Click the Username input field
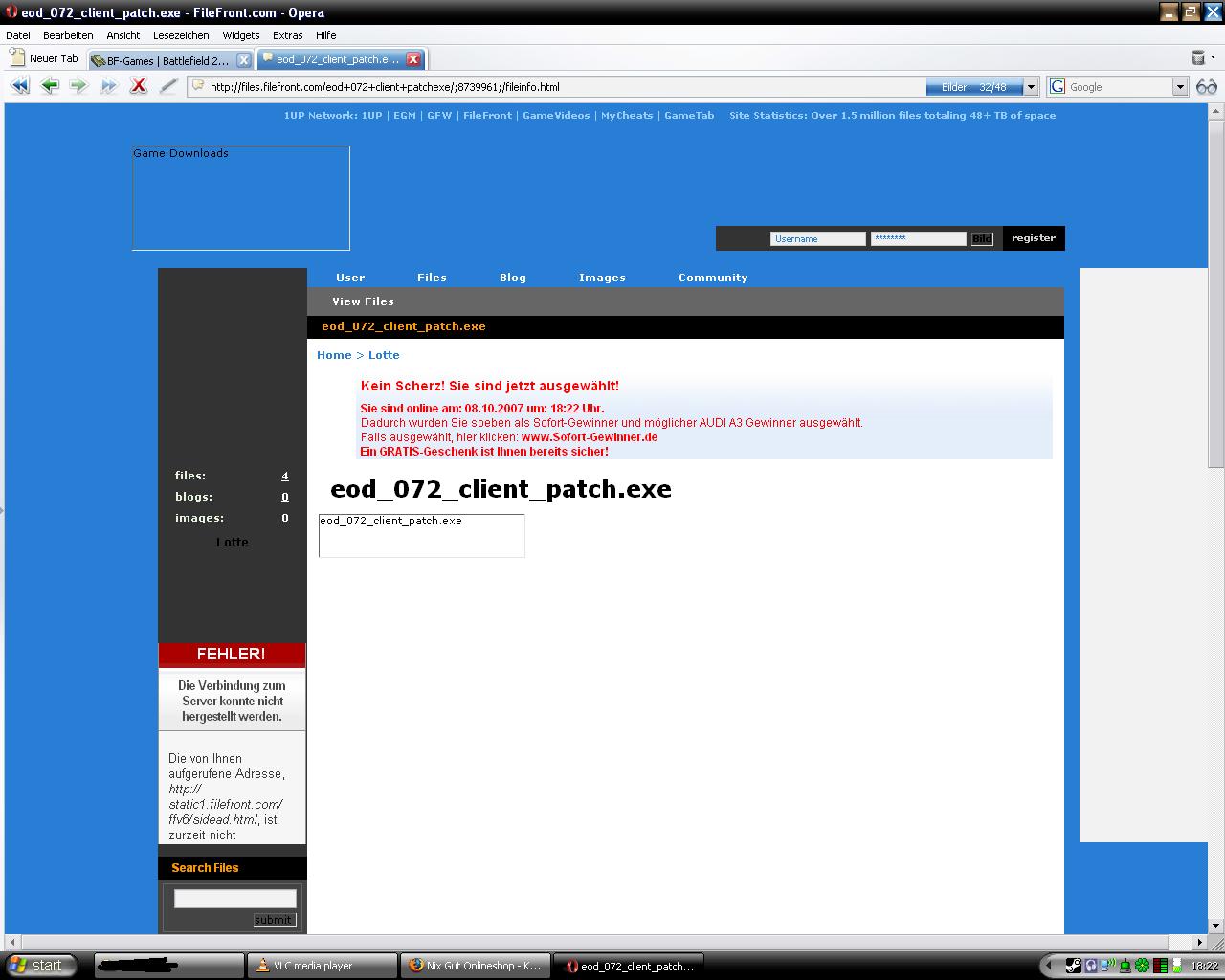The width and height of the screenshot is (1225, 980). coord(817,239)
